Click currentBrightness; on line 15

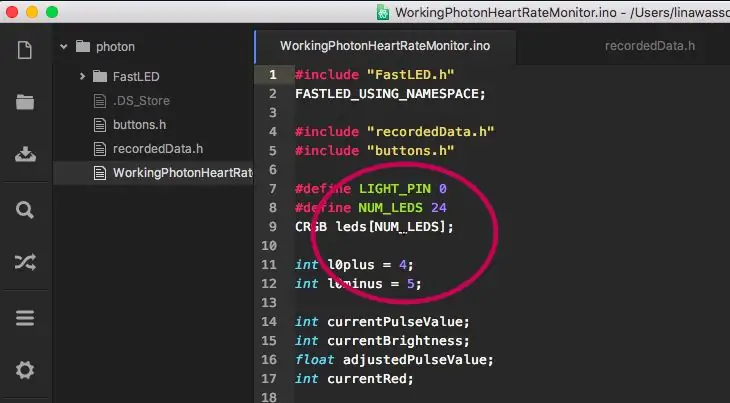tap(399, 341)
